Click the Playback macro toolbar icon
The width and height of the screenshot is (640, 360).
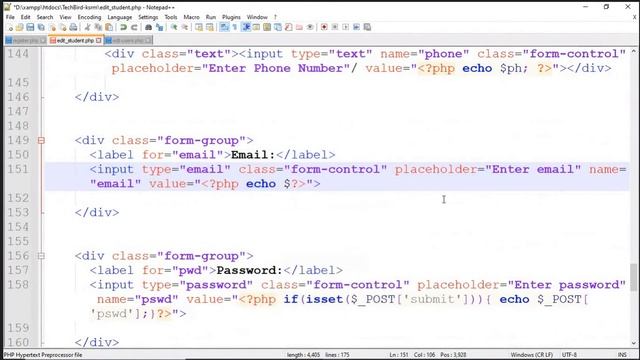[x=346, y=27]
